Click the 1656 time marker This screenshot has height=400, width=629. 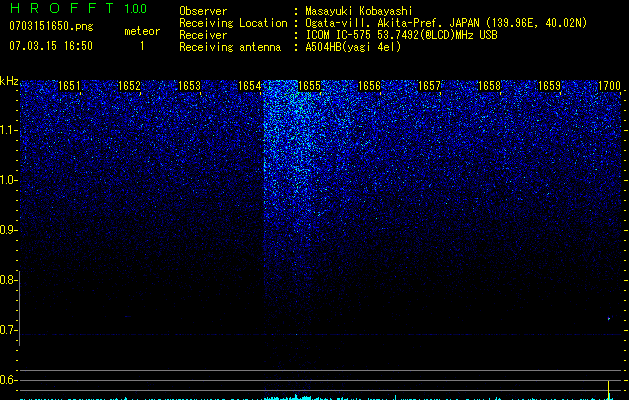tap(369, 86)
